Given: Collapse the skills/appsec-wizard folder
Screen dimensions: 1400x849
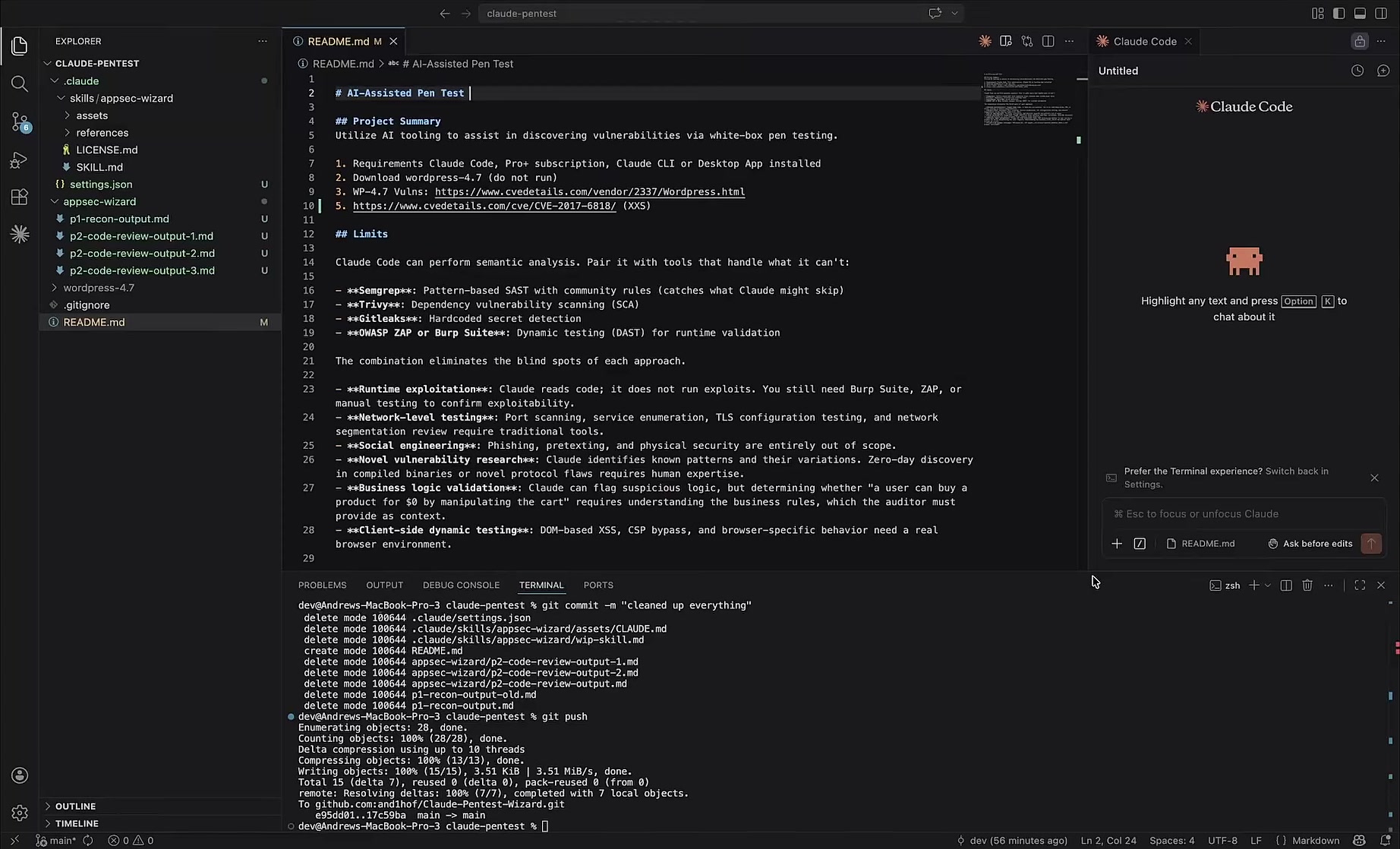Looking at the screenshot, I should pos(61,98).
